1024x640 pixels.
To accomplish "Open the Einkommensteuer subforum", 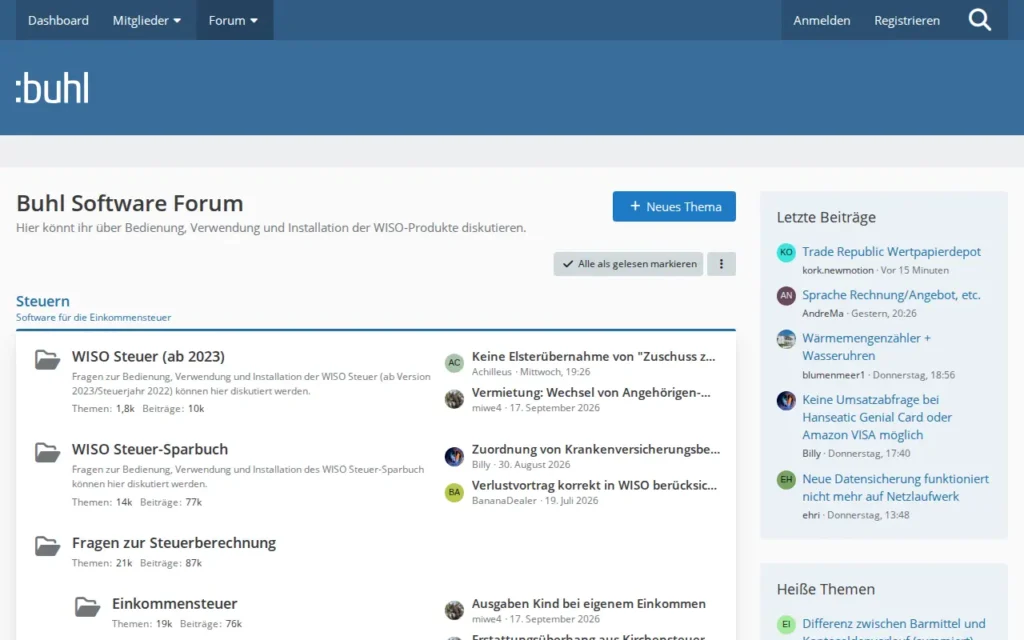I will pyautogui.click(x=174, y=603).
